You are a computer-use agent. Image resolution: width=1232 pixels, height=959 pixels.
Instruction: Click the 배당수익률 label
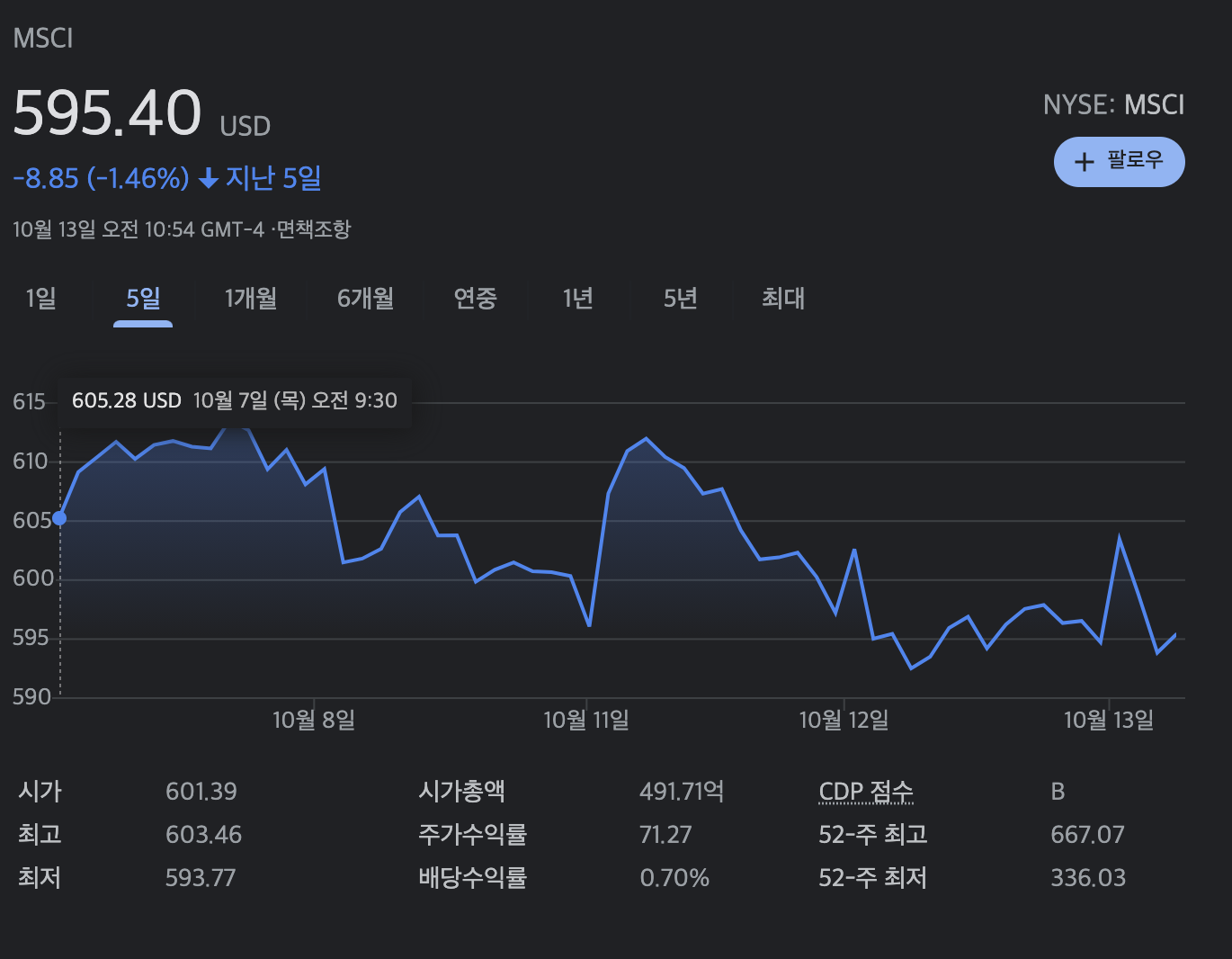473,878
